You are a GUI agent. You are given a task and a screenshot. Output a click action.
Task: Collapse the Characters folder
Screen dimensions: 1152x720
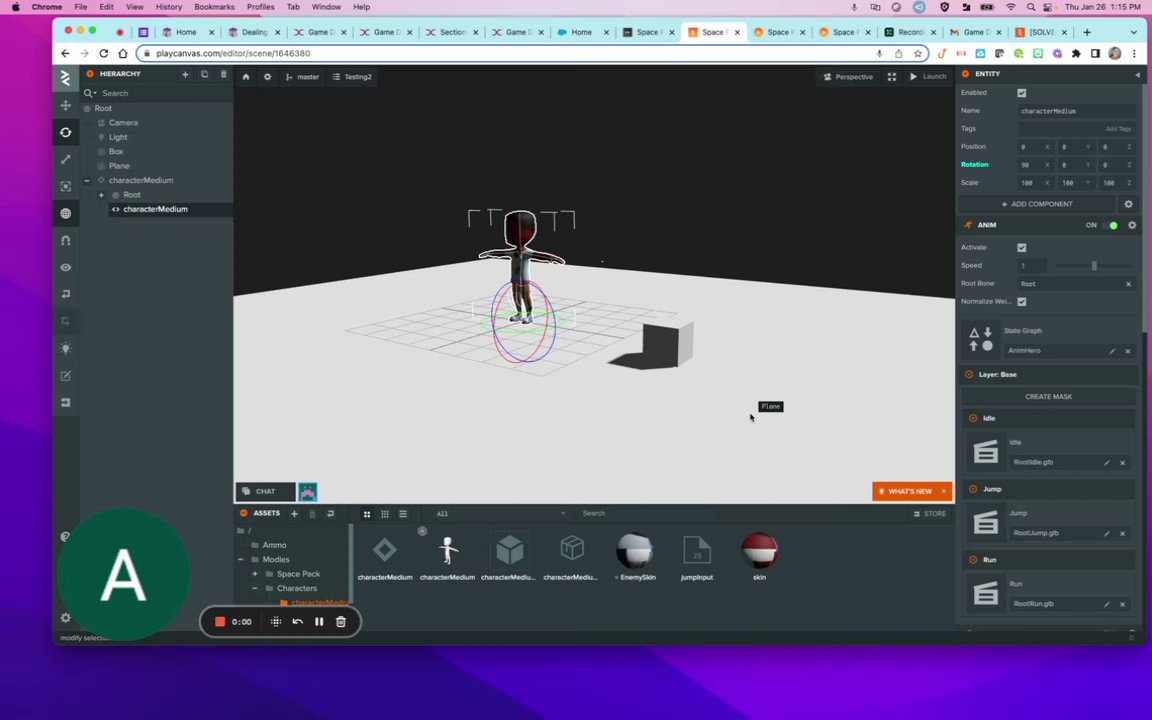(255, 588)
